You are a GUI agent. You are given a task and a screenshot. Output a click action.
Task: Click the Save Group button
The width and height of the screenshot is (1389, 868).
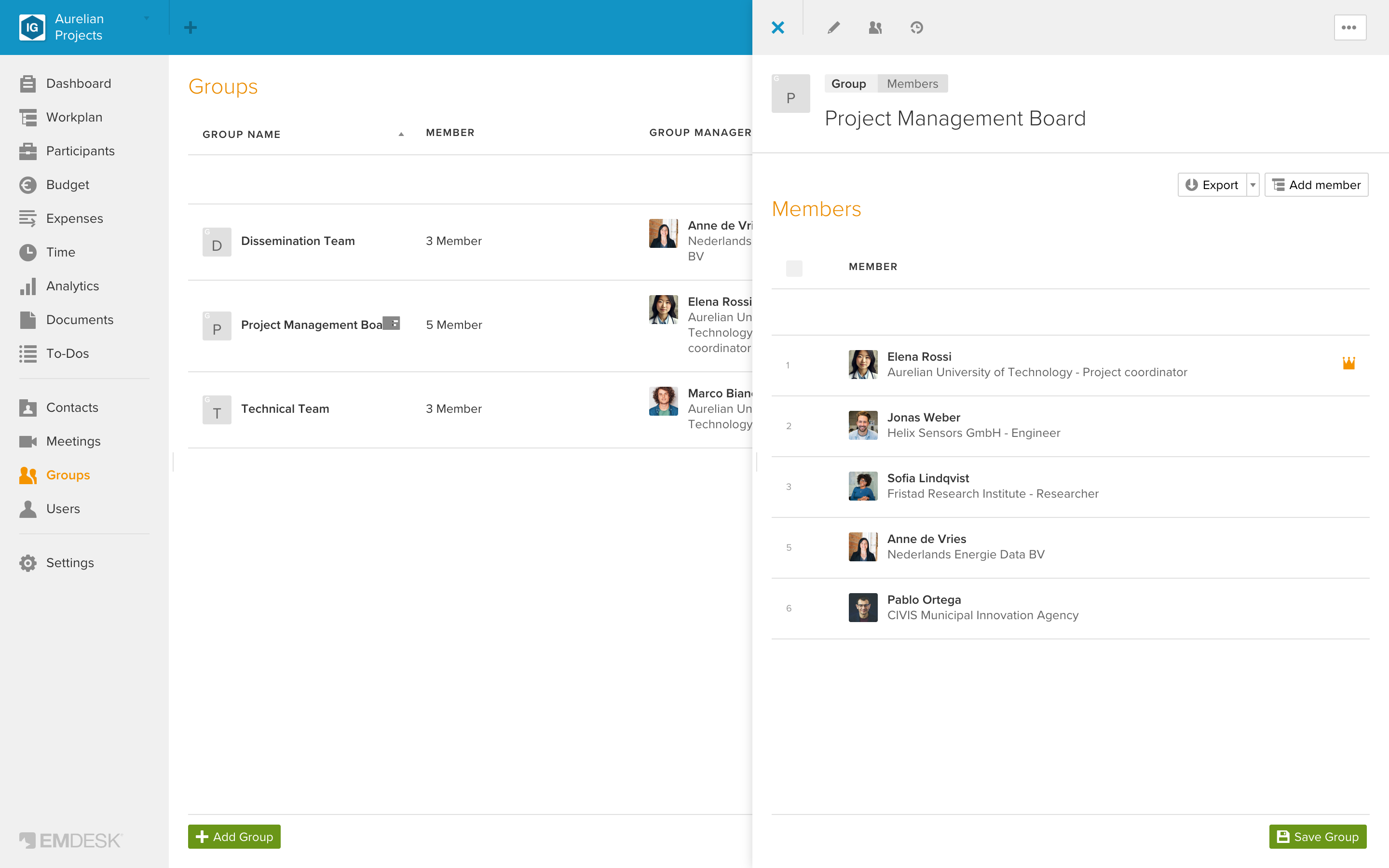(x=1317, y=837)
